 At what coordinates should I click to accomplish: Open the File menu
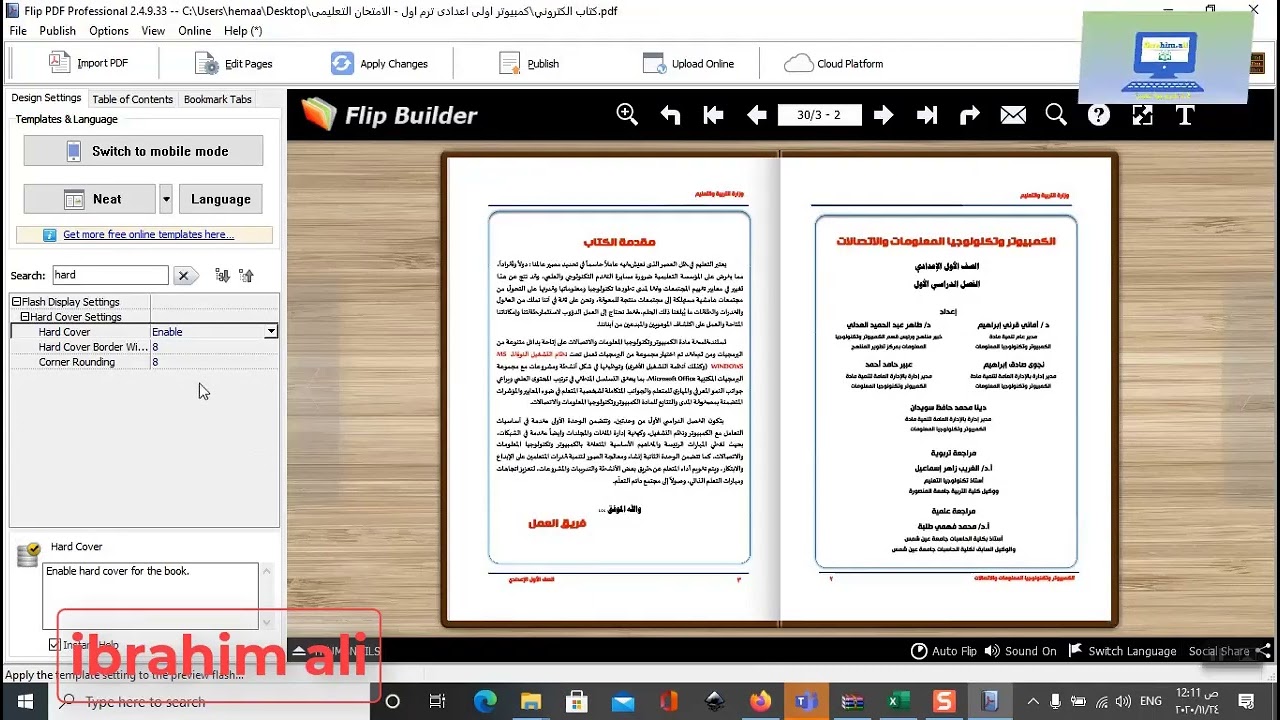[x=18, y=31]
